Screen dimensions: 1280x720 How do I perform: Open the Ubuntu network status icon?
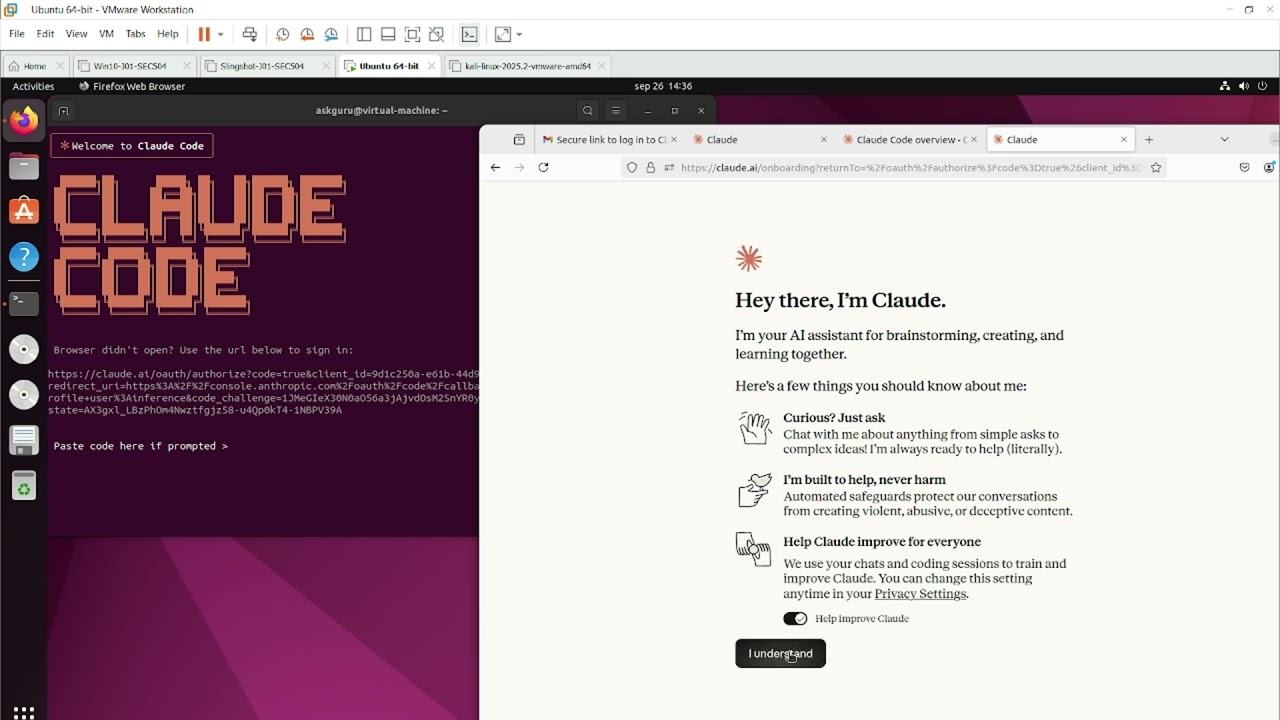(1225, 86)
